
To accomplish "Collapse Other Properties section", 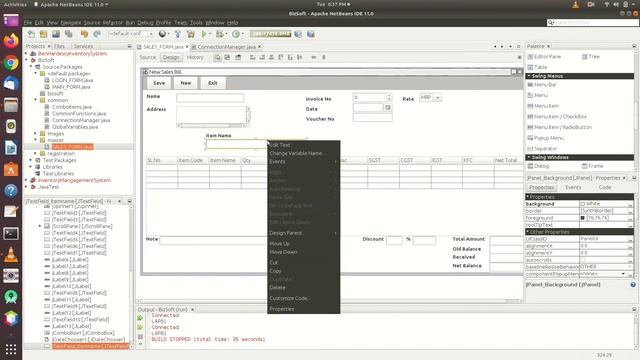I will click(x=528, y=232).
